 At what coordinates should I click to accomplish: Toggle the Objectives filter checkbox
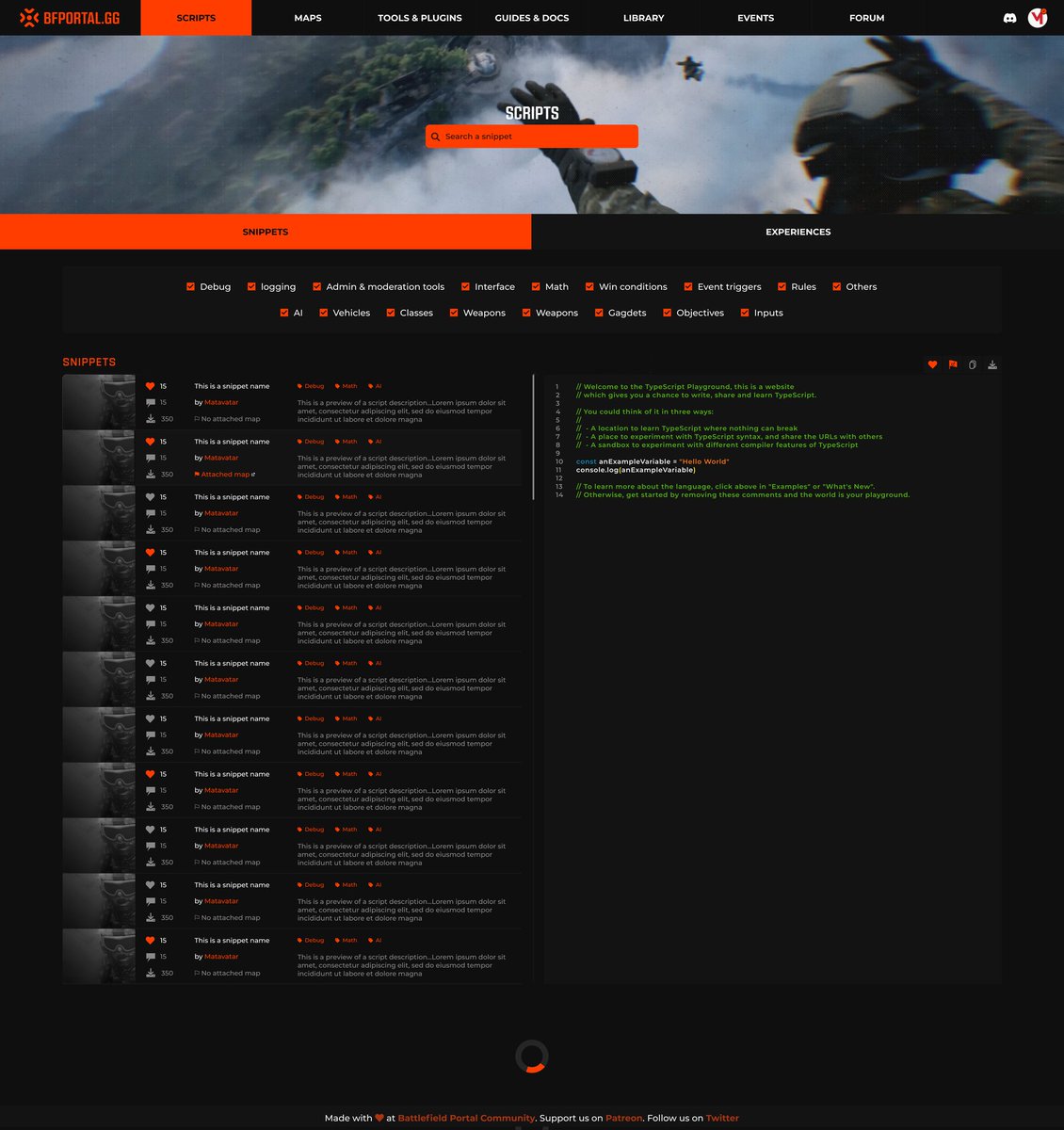tap(667, 313)
